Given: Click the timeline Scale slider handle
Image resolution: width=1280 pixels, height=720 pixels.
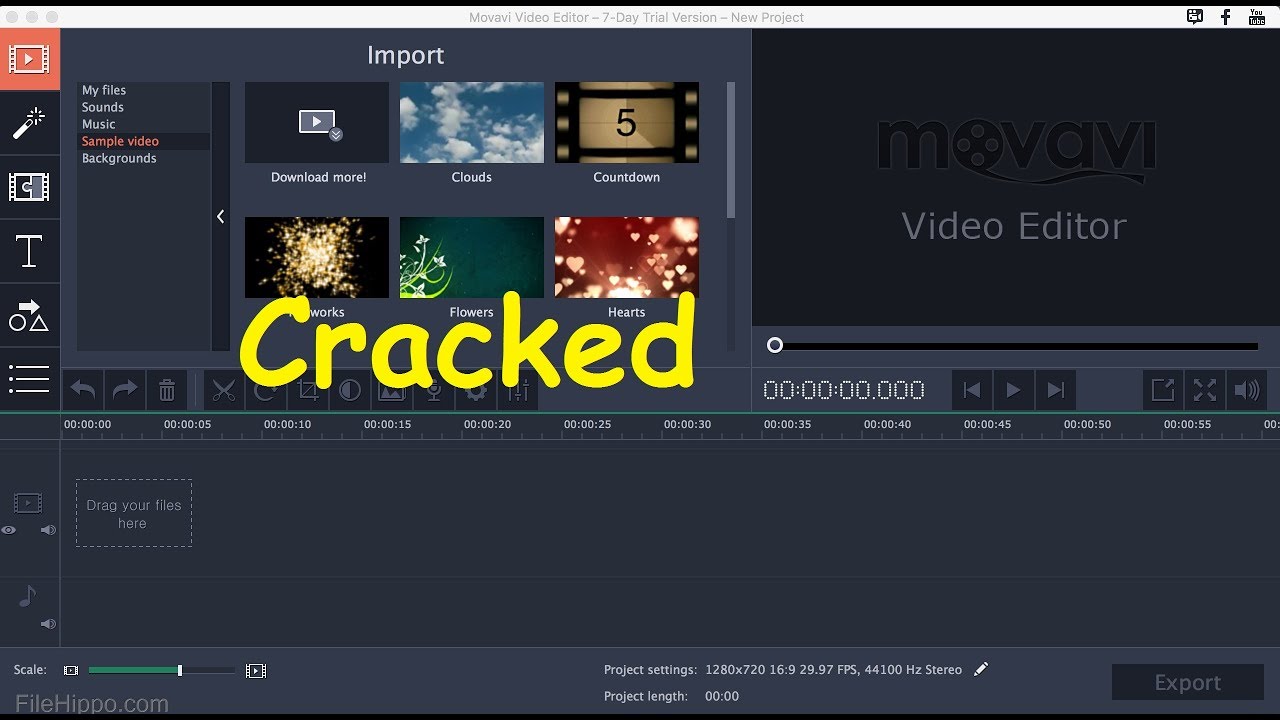Looking at the screenshot, I should point(180,670).
